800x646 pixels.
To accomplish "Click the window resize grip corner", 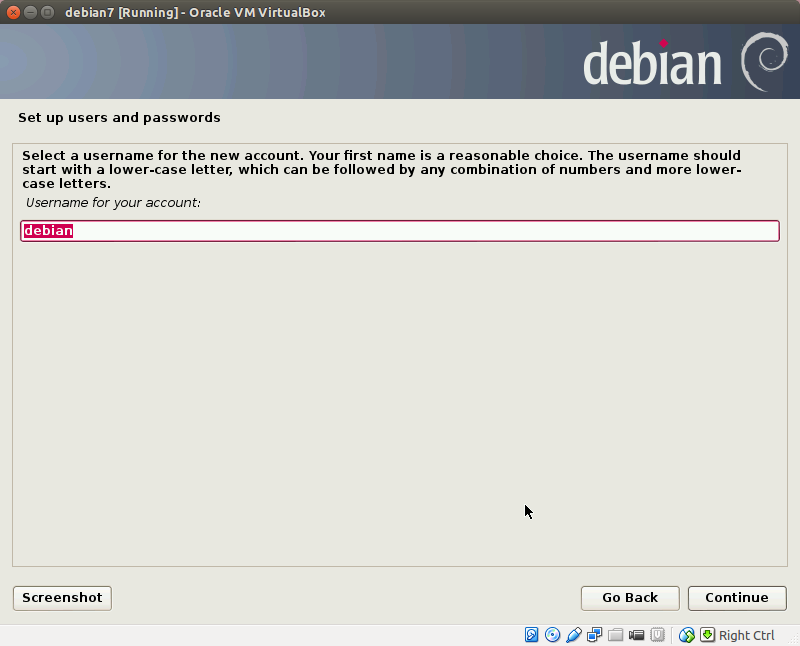I will (792, 638).
